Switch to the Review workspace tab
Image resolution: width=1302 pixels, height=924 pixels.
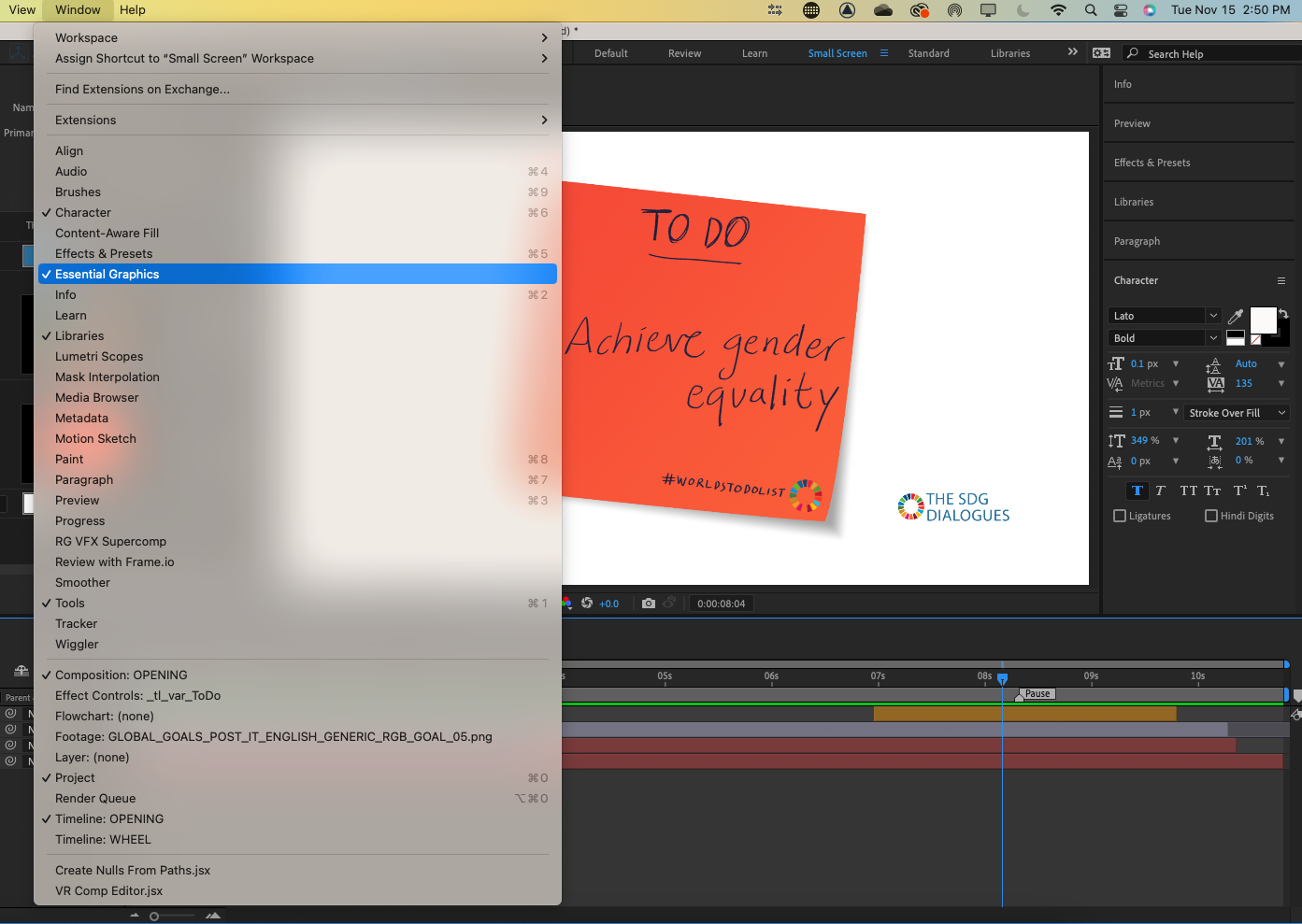(x=684, y=53)
